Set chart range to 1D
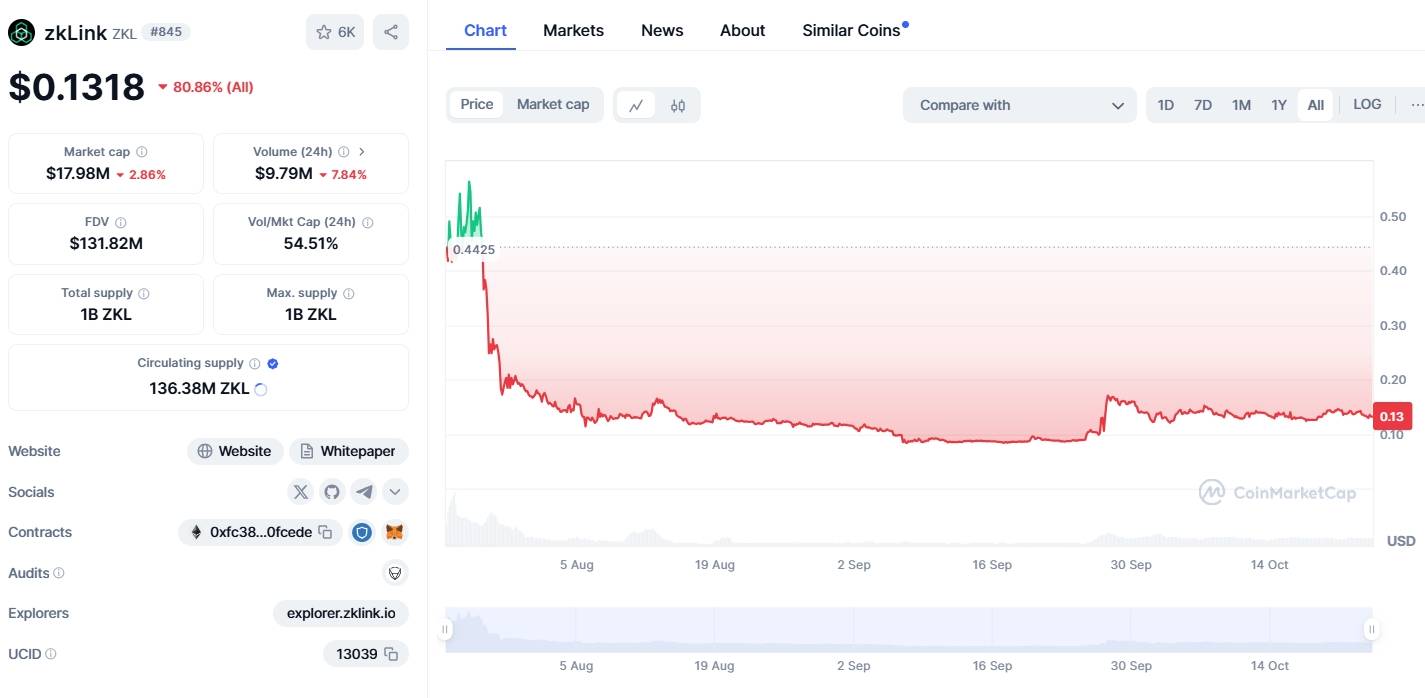1425x698 pixels. (x=1166, y=105)
